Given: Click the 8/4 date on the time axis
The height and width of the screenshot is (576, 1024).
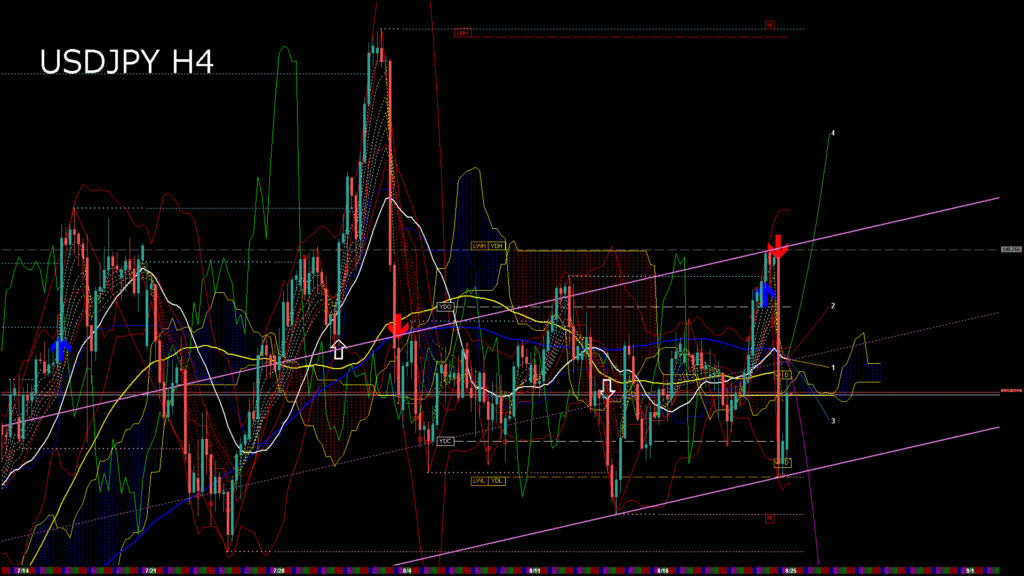Looking at the screenshot, I should pyautogui.click(x=405, y=570).
